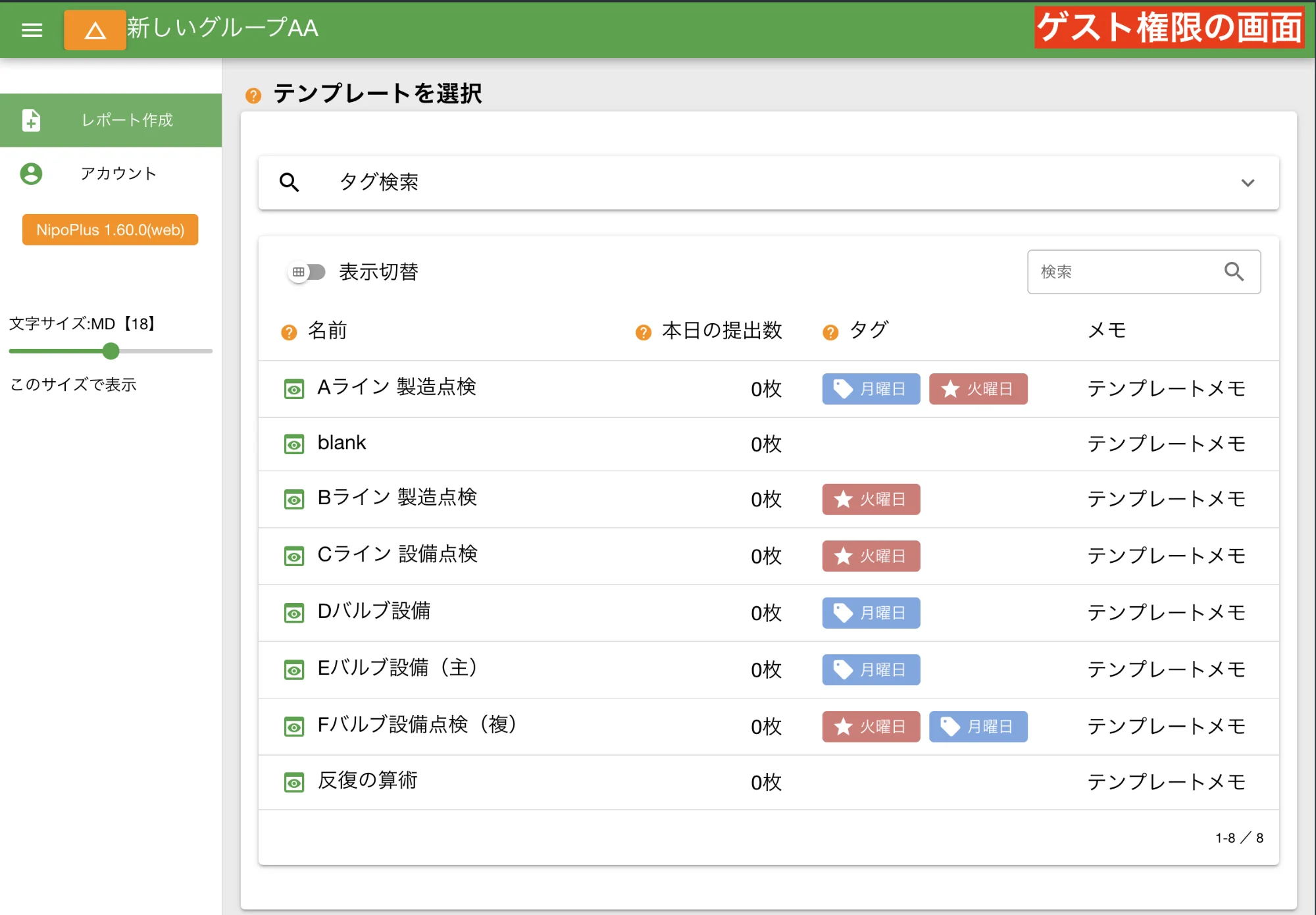This screenshot has height=915, width=1316.
Task: Click テンプレートメモ in the blank row
Action: coord(1166,444)
